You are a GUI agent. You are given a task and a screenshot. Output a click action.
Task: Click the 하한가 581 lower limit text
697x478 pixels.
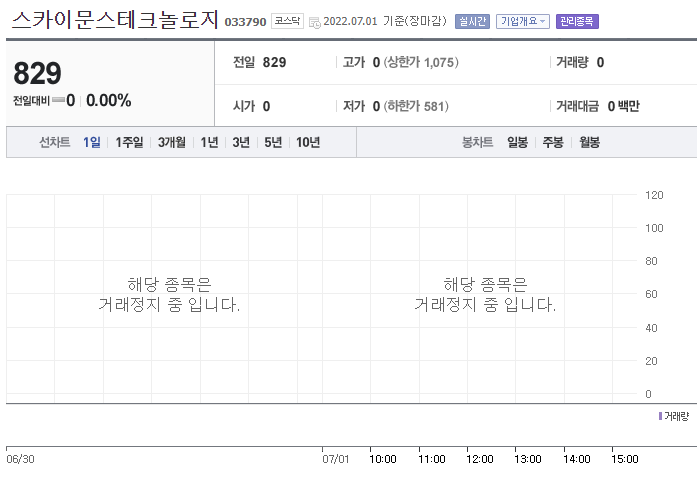pyautogui.click(x=416, y=106)
